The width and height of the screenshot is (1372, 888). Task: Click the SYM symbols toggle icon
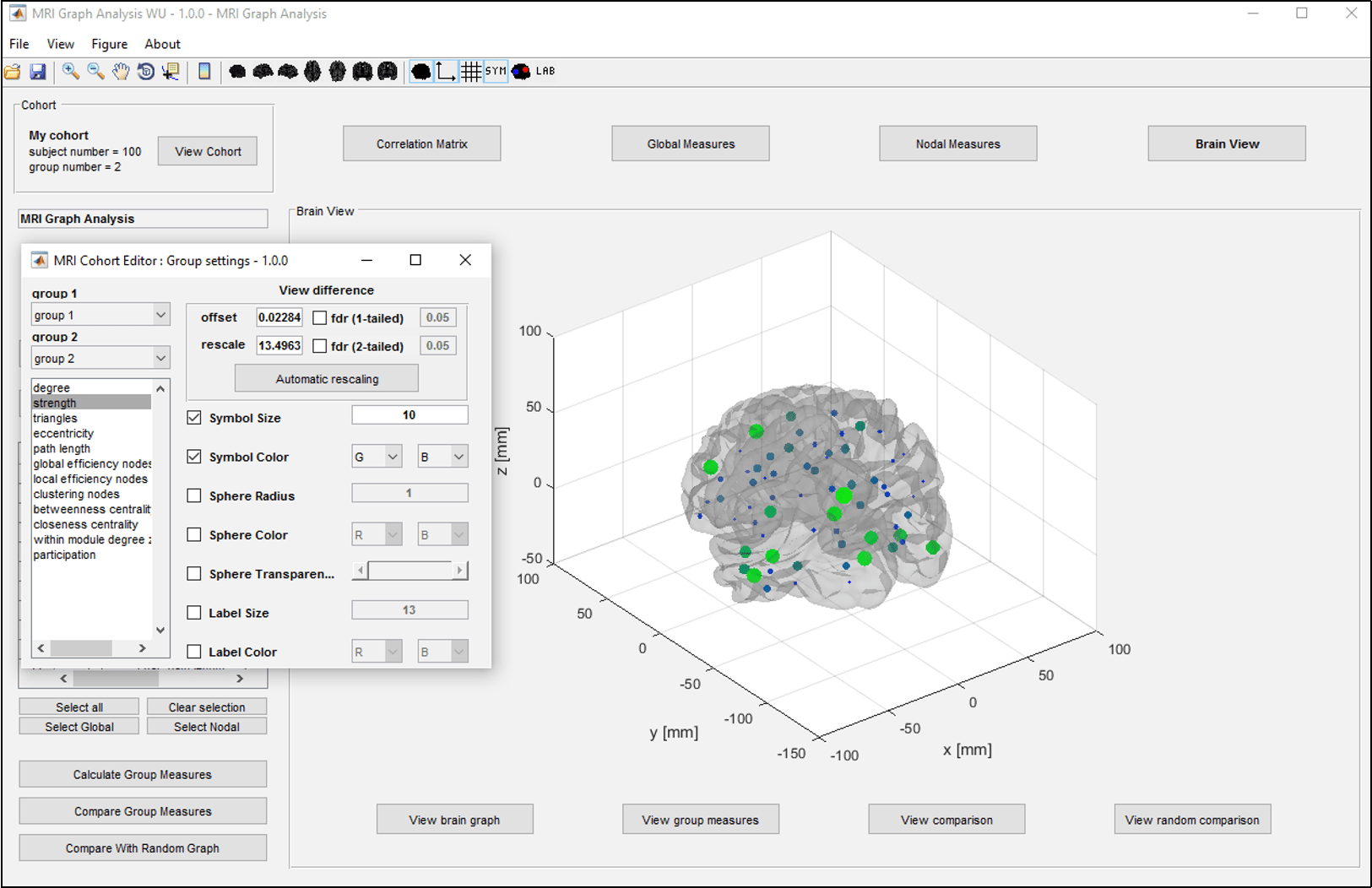click(496, 72)
